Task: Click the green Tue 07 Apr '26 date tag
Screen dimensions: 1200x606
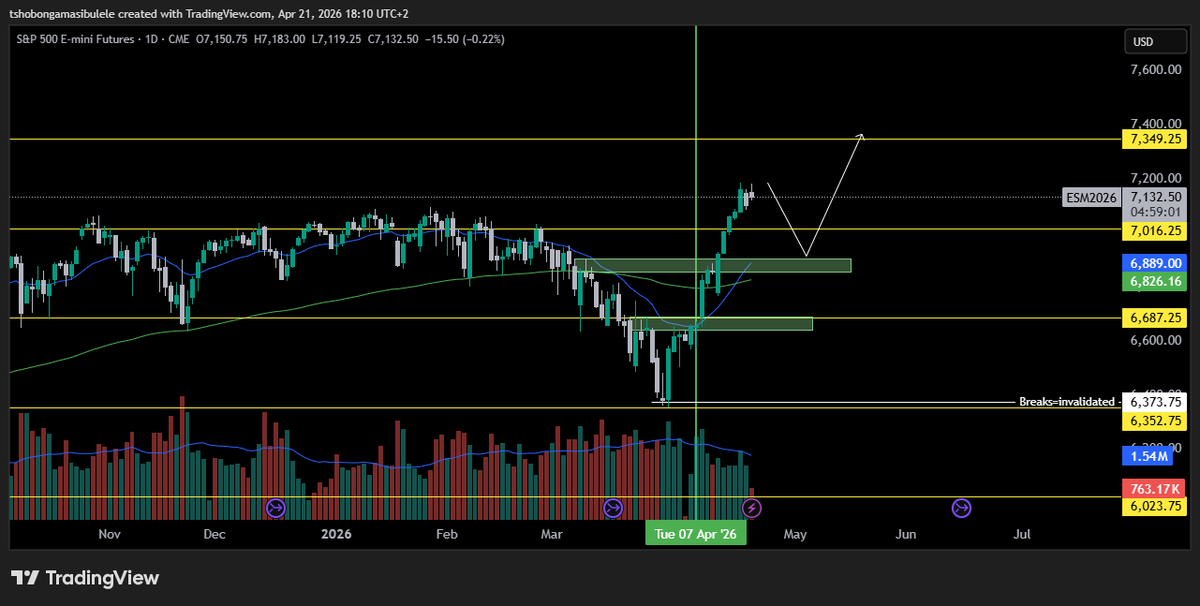Action: [x=695, y=534]
